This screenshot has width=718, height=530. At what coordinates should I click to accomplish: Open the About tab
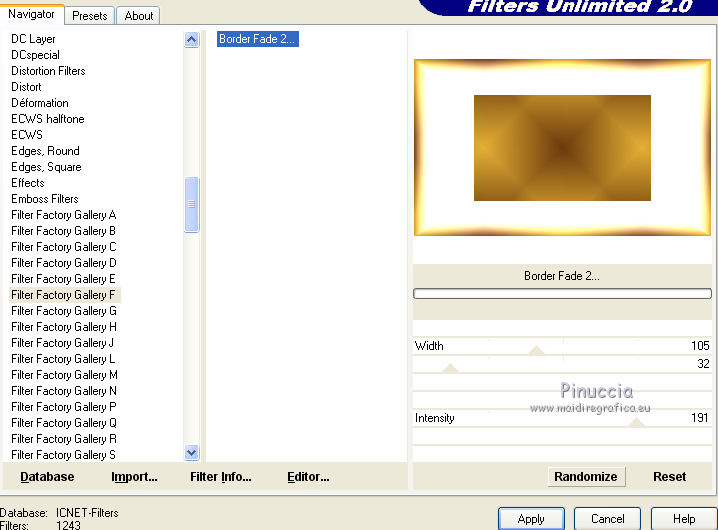[139, 16]
